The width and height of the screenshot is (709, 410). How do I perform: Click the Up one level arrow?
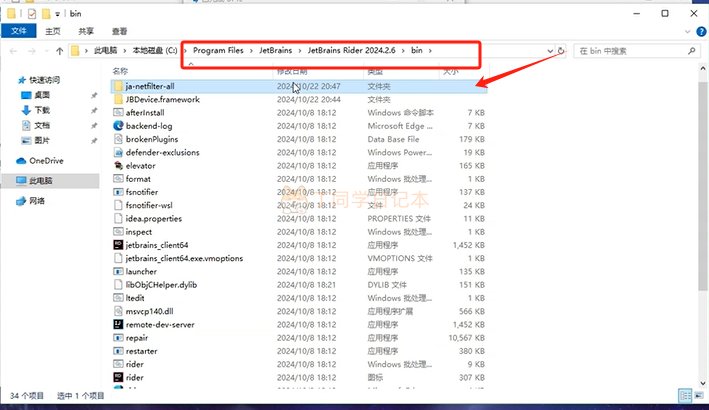[x=60, y=50]
